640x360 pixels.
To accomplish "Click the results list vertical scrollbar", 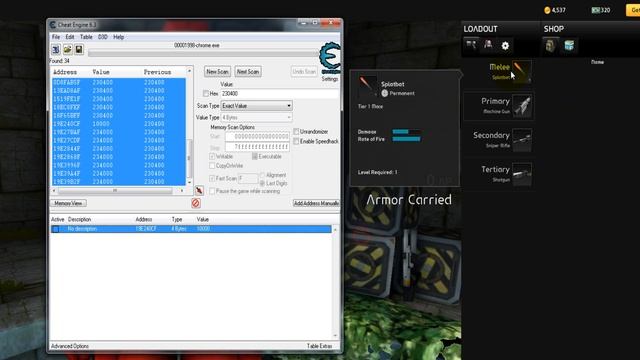I will (189, 127).
